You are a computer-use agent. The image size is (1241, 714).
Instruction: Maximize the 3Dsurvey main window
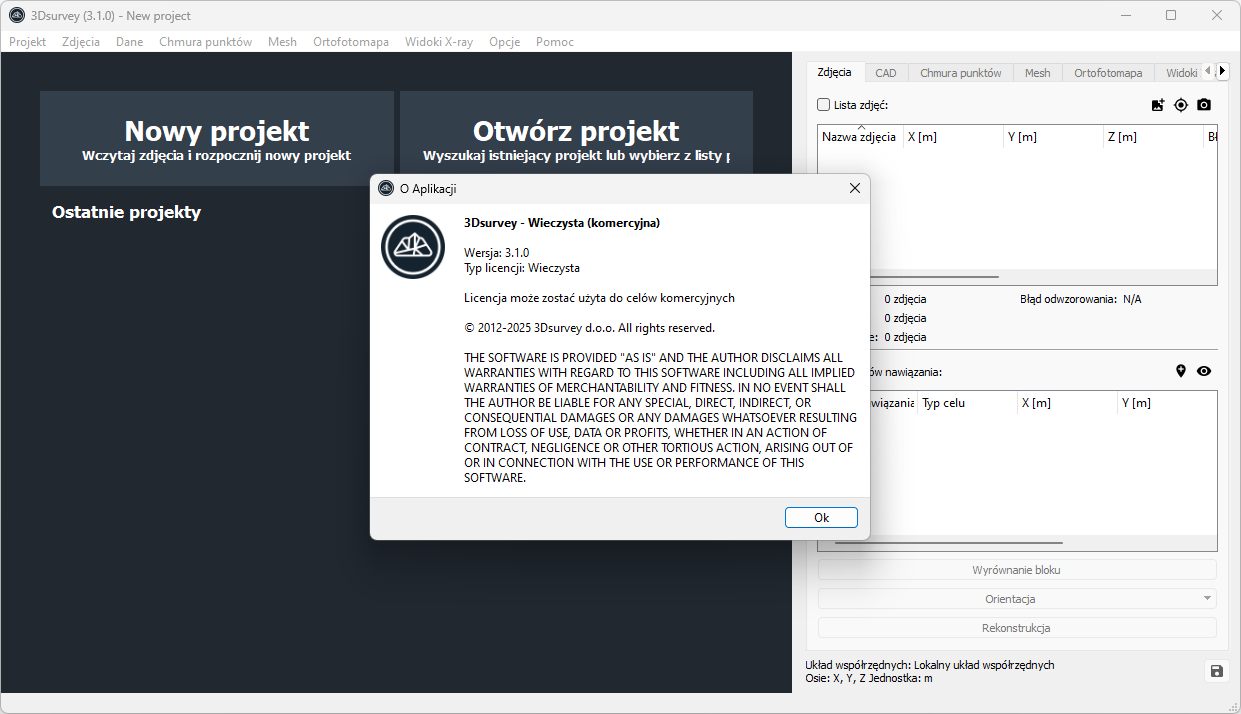coord(1171,15)
